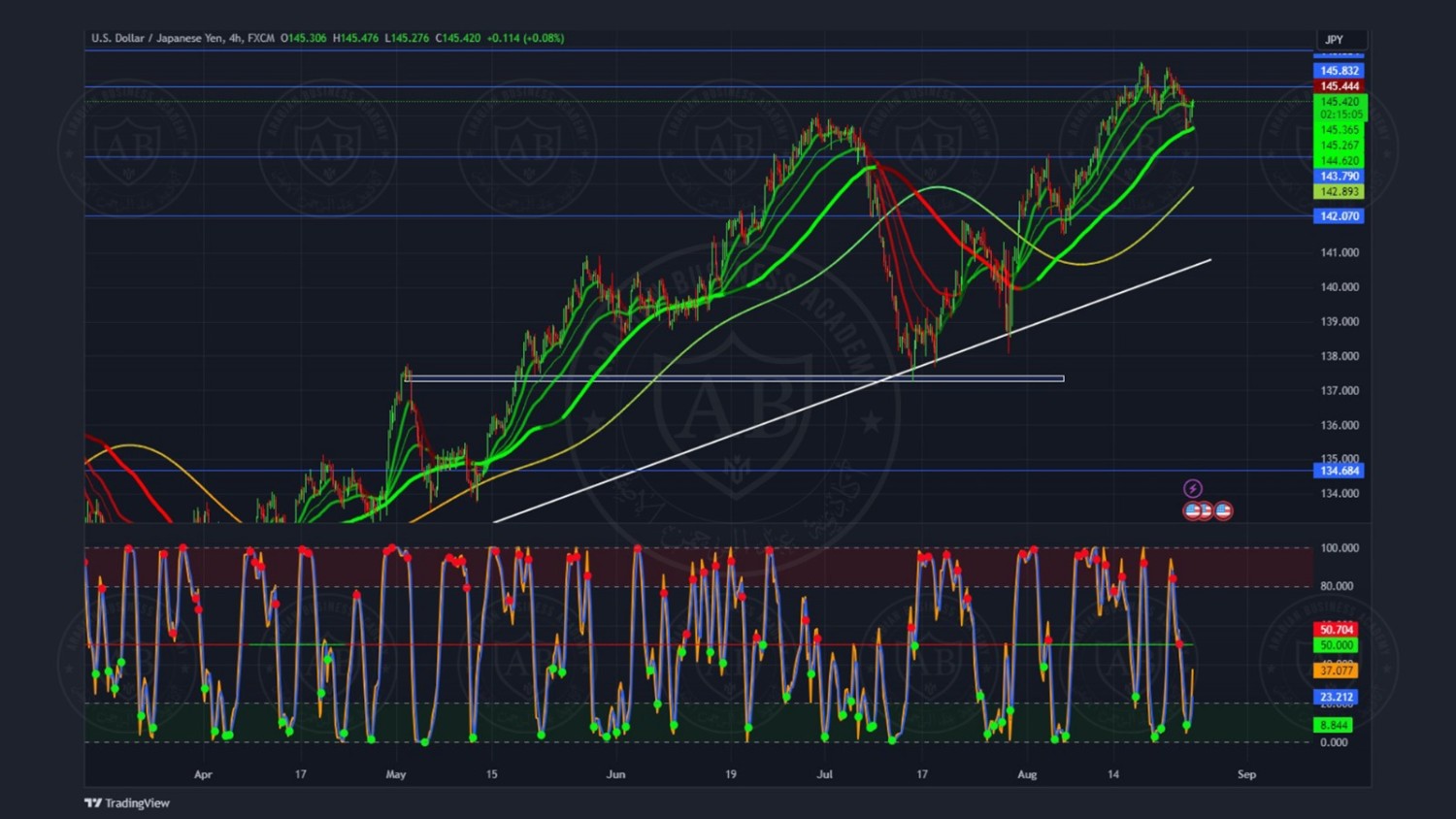
Task: Click the 134.684 blue price label
Action: click(x=1339, y=471)
